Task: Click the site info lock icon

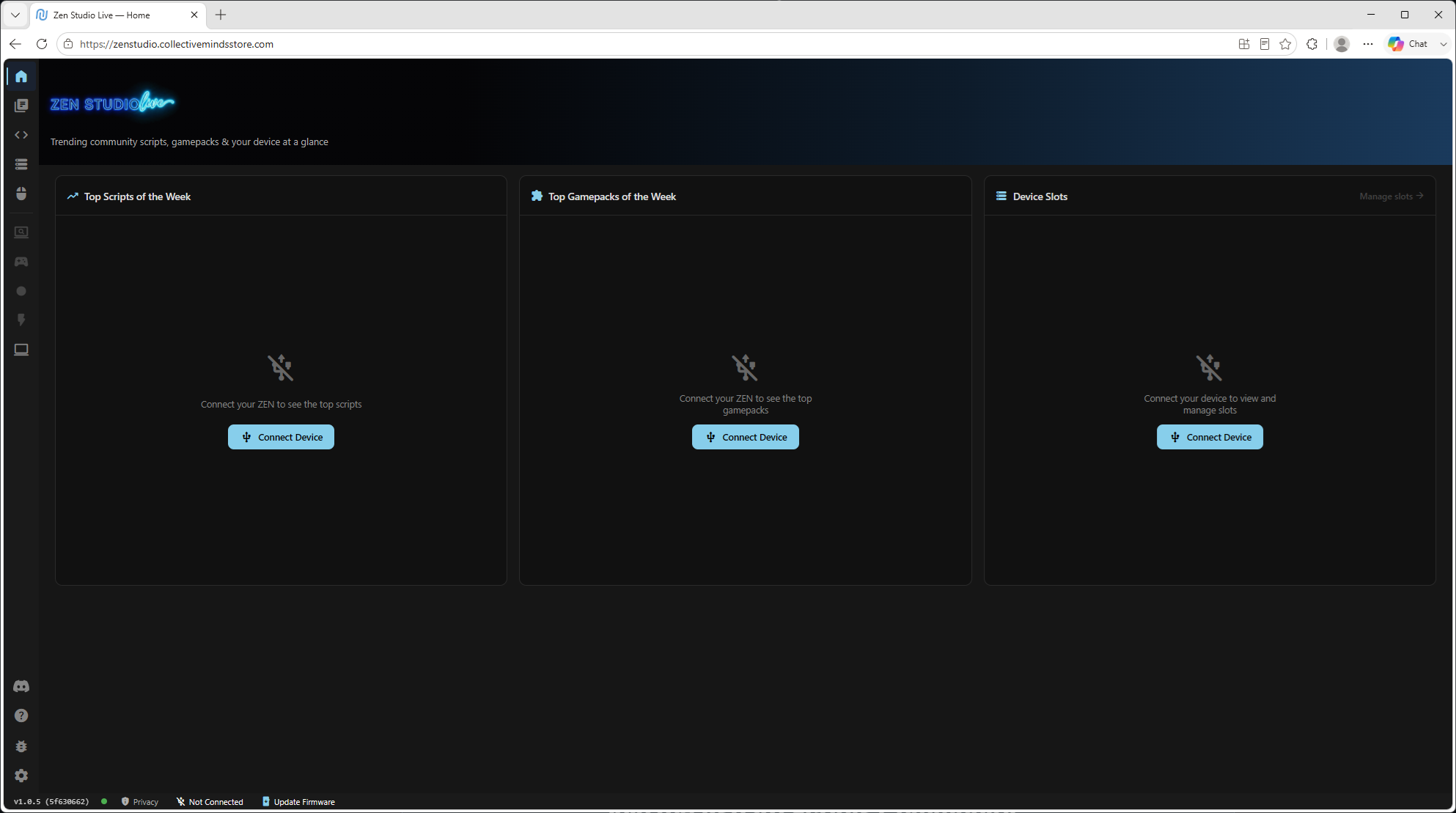Action: [x=68, y=44]
